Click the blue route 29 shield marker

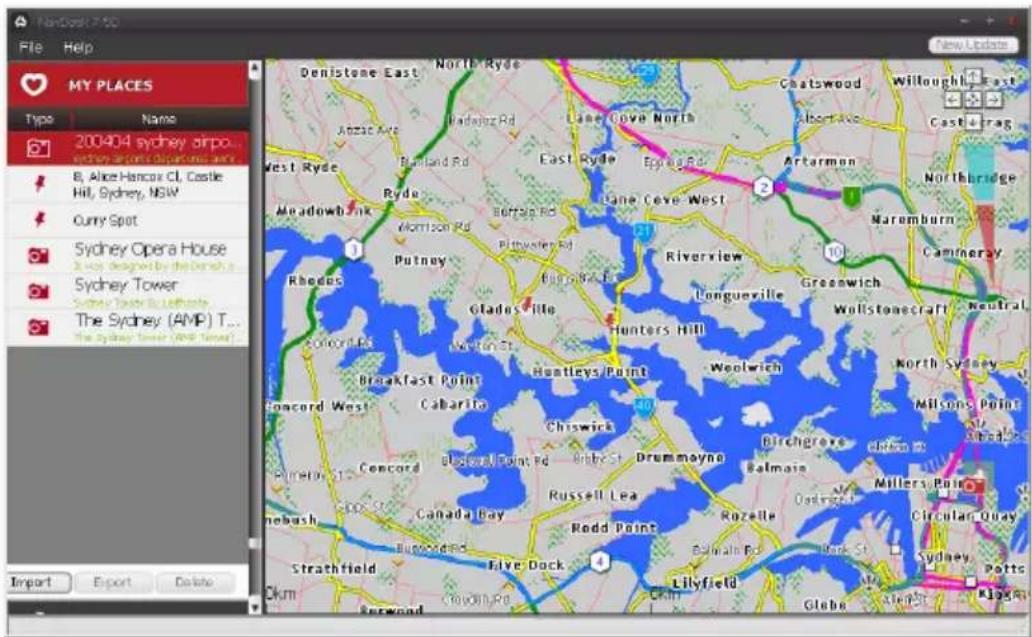(x=649, y=73)
